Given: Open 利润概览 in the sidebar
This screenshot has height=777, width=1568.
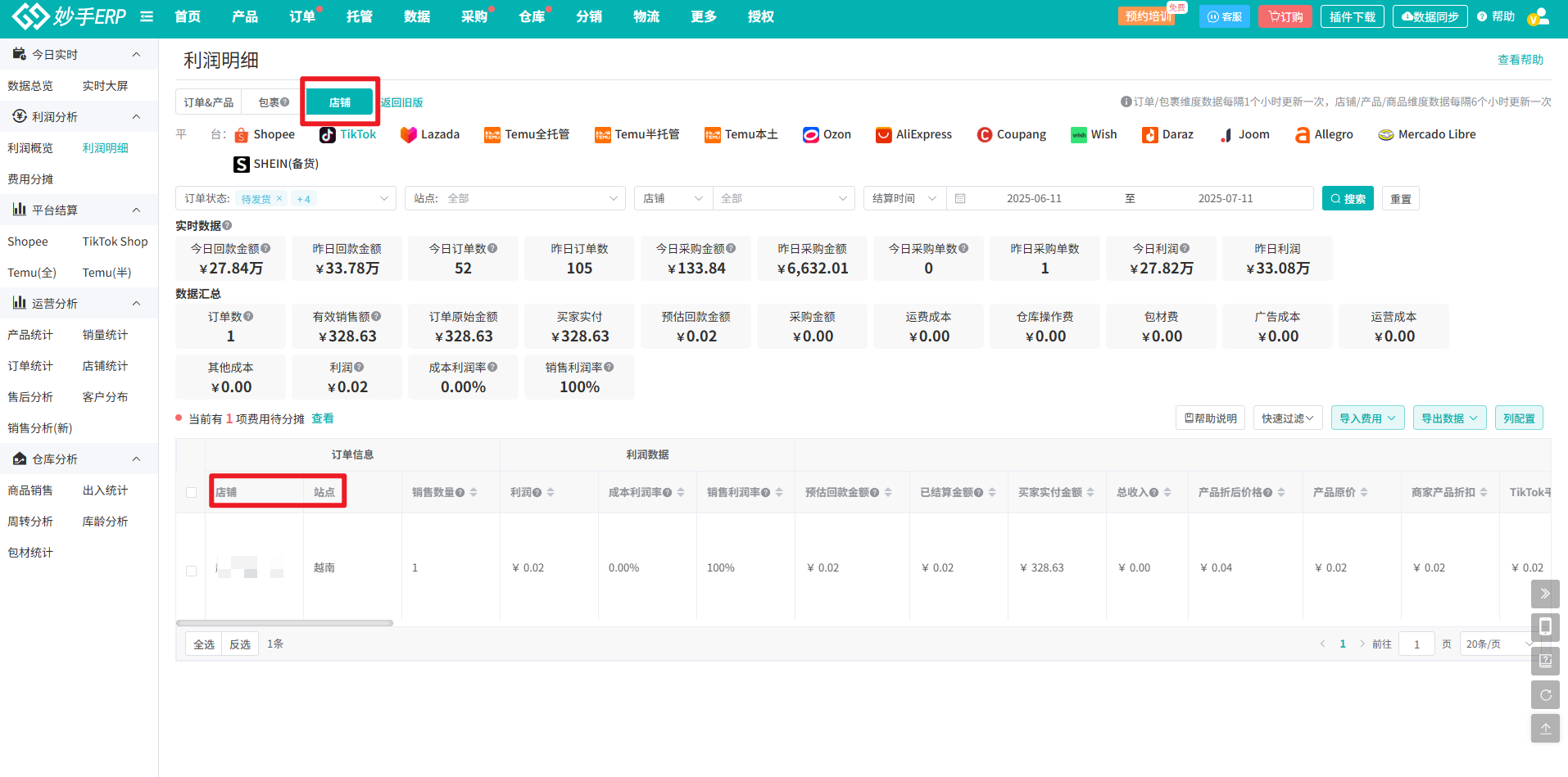Looking at the screenshot, I should 30,148.
